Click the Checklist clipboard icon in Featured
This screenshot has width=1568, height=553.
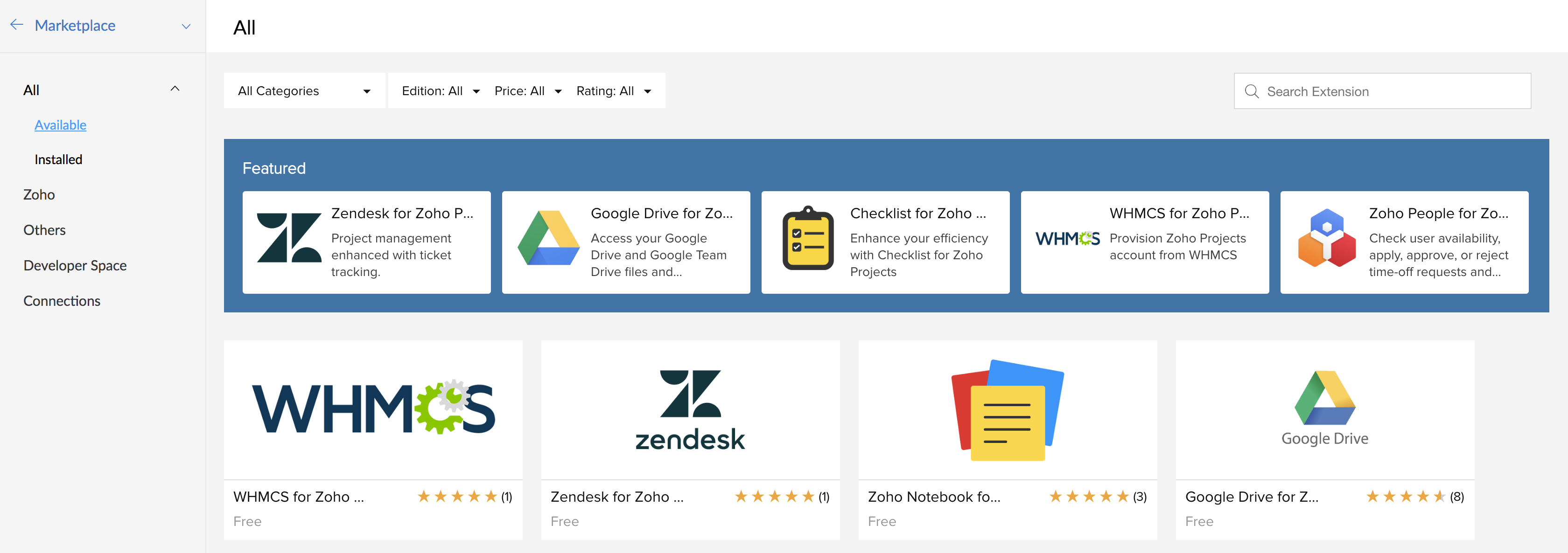(x=808, y=238)
